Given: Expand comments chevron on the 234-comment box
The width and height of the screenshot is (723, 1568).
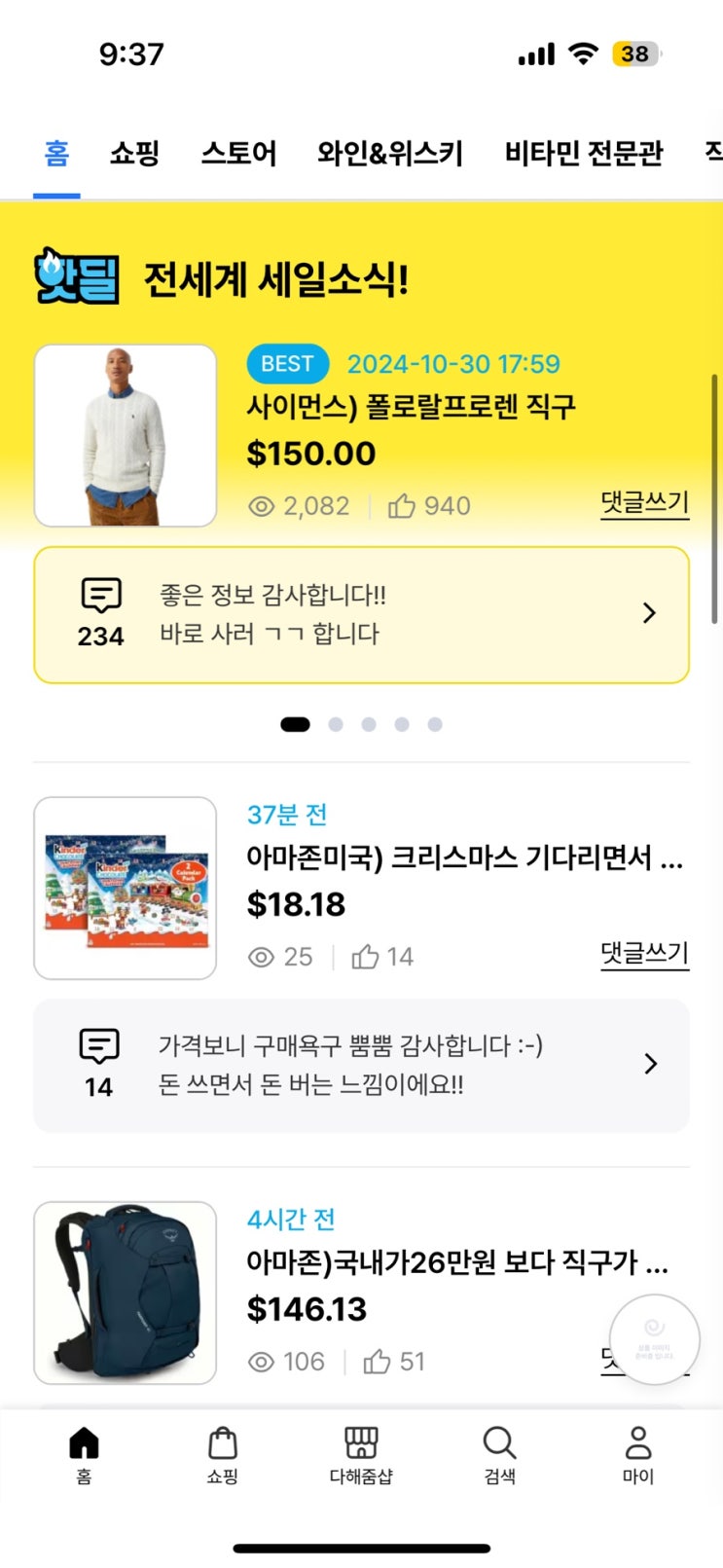Looking at the screenshot, I should pos(649,613).
